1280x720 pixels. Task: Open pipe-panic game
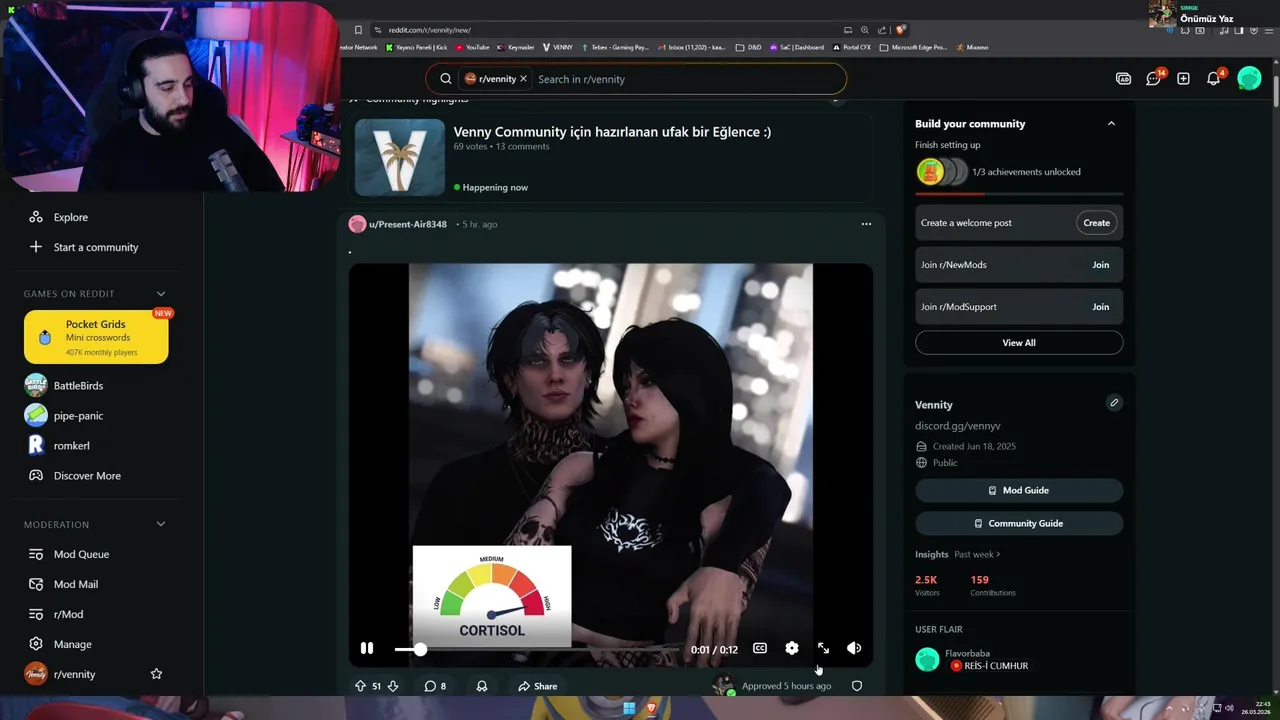point(78,415)
